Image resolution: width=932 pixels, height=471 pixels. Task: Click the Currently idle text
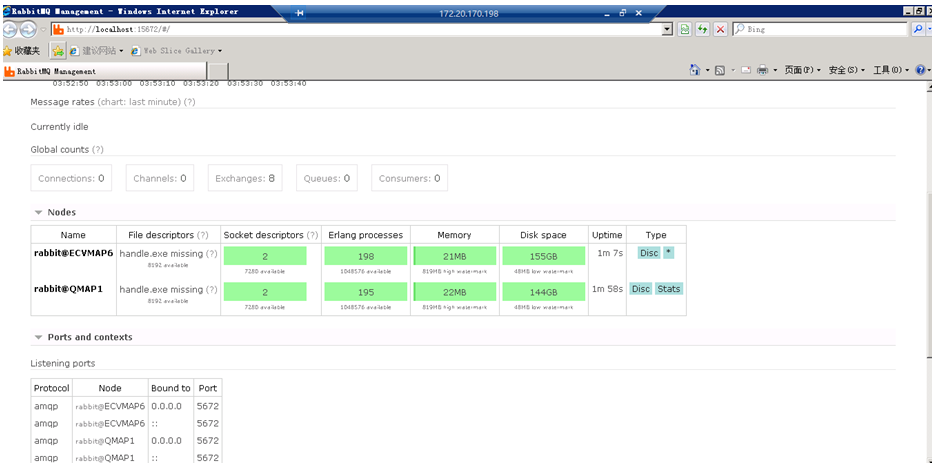coord(59,127)
